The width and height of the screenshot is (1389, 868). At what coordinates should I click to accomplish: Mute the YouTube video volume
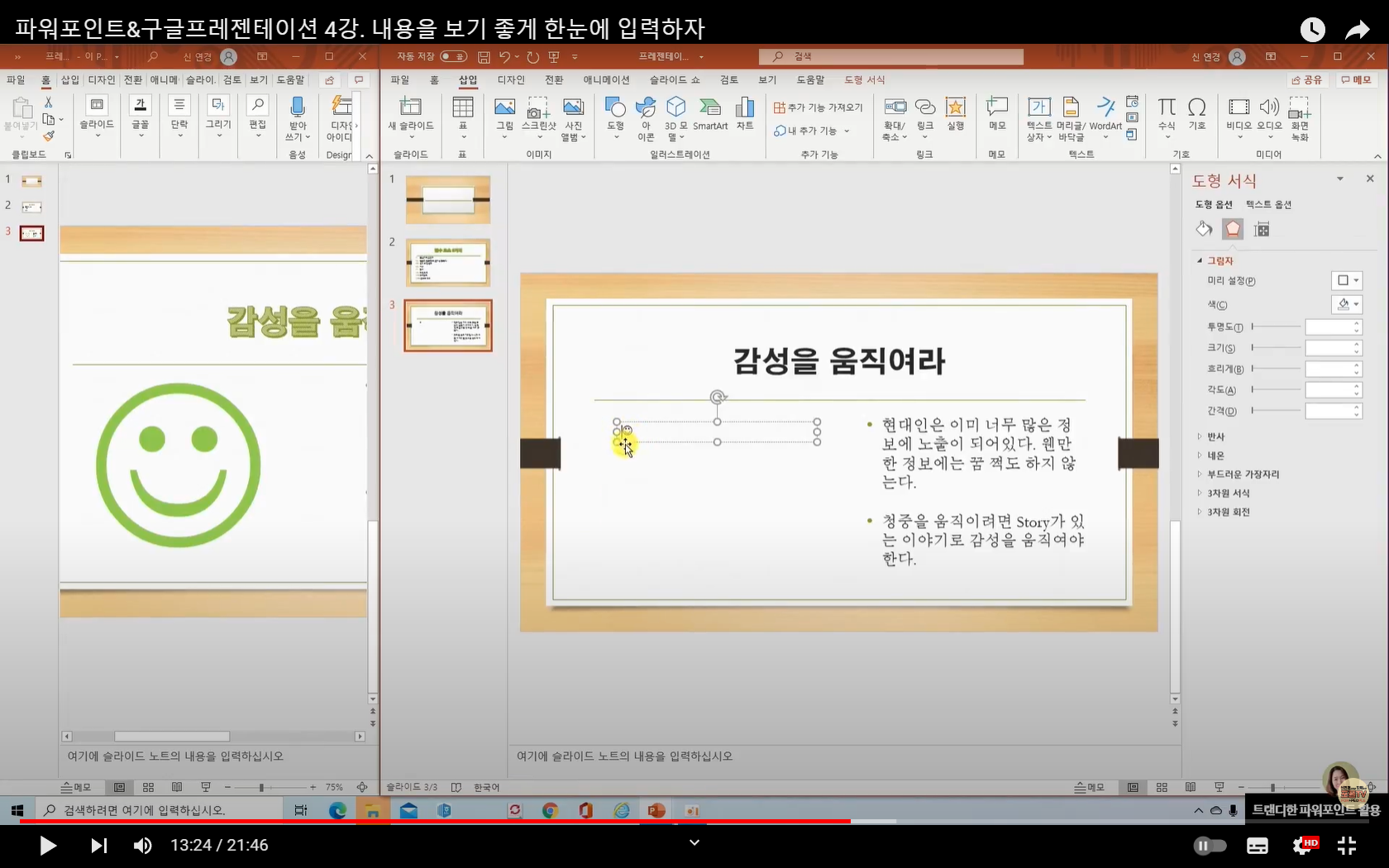[142, 845]
